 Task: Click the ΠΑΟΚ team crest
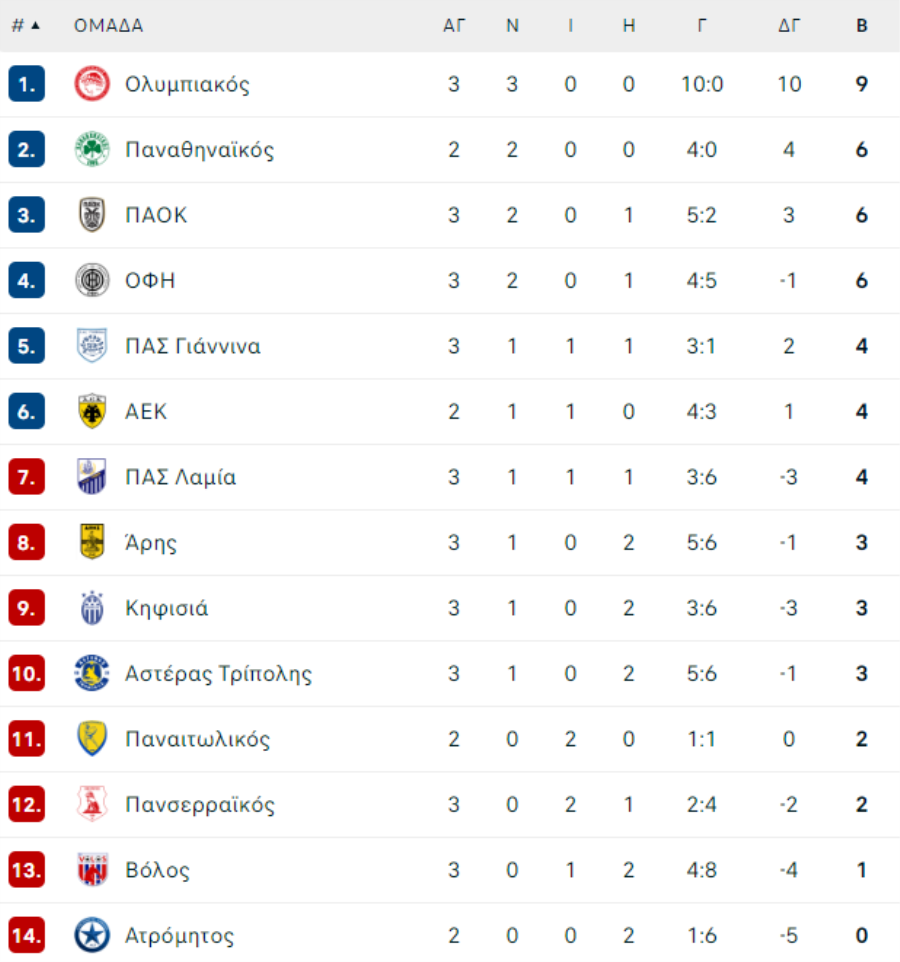click(x=92, y=215)
